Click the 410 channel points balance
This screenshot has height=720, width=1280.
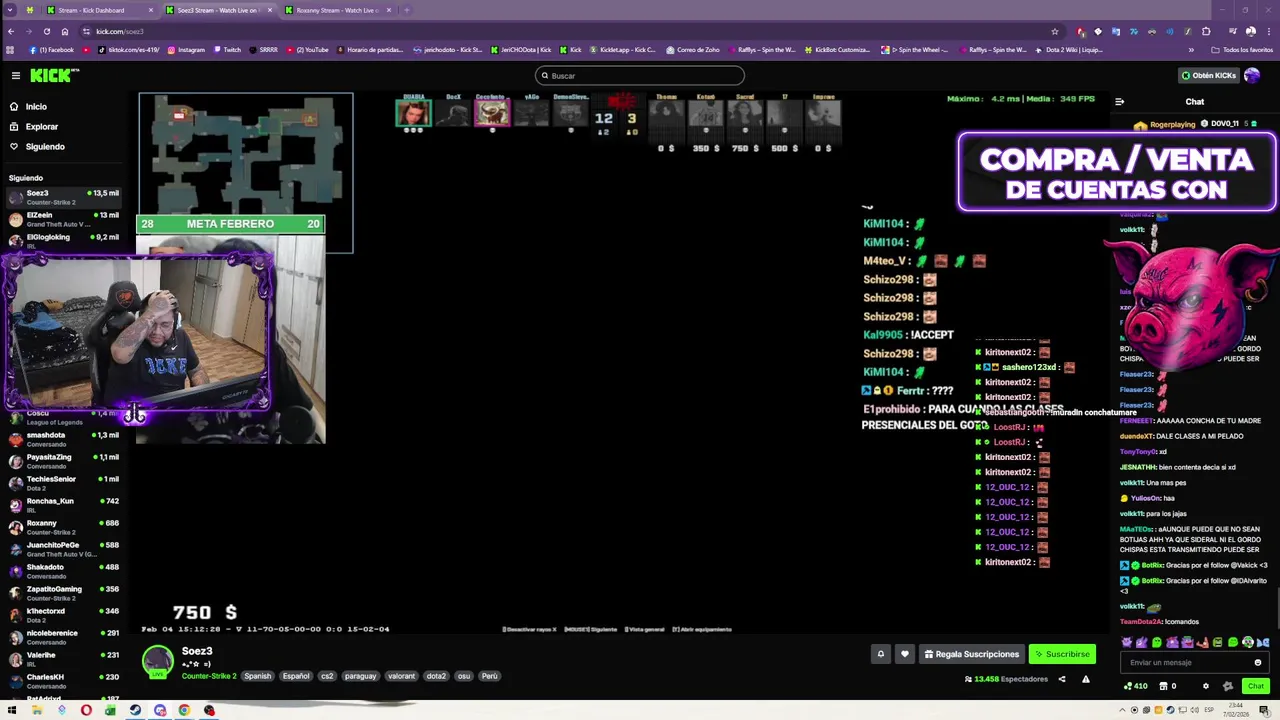[1135, 686]
